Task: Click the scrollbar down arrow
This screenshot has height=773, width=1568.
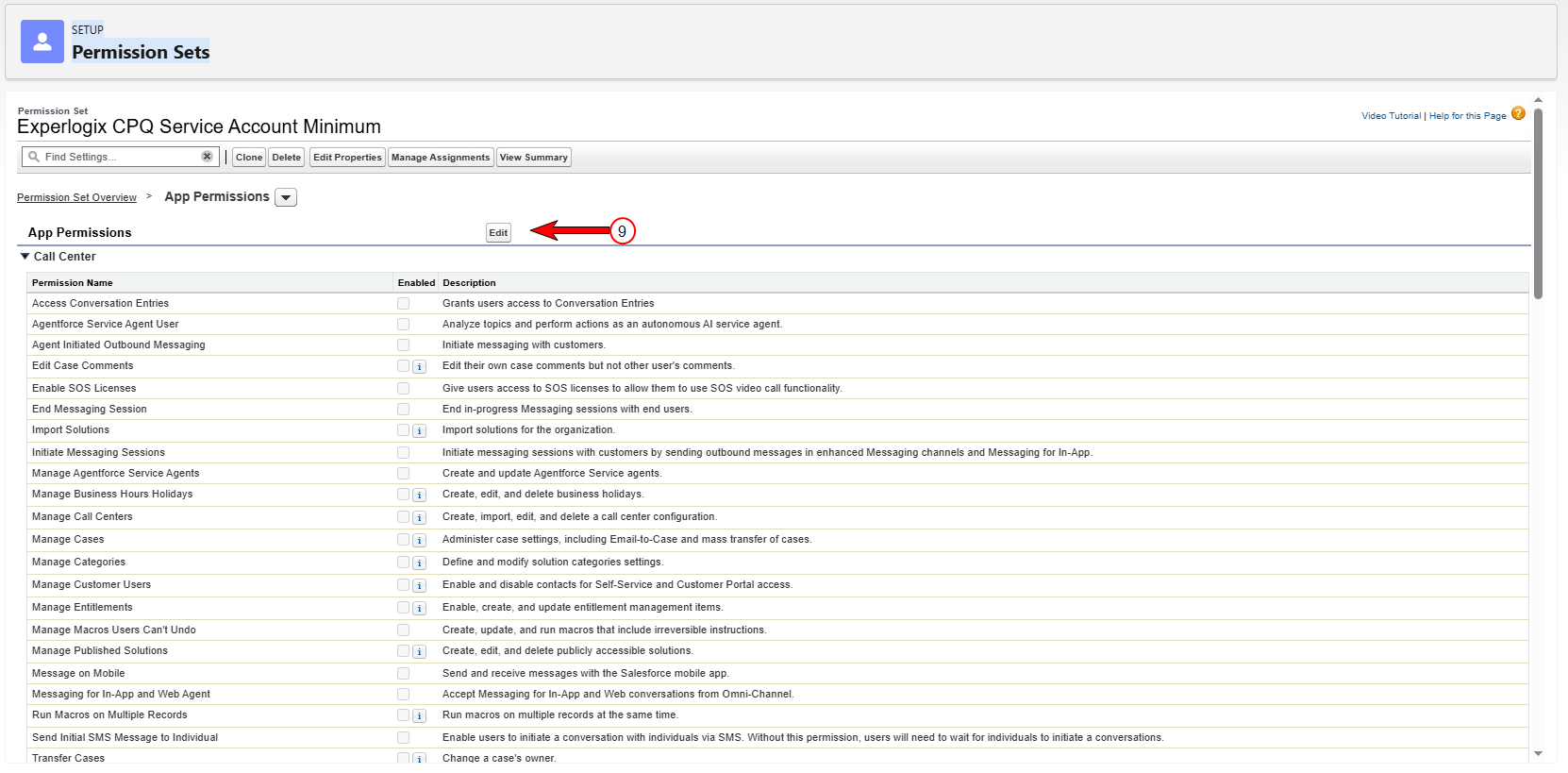Action: click(1539, 754)
